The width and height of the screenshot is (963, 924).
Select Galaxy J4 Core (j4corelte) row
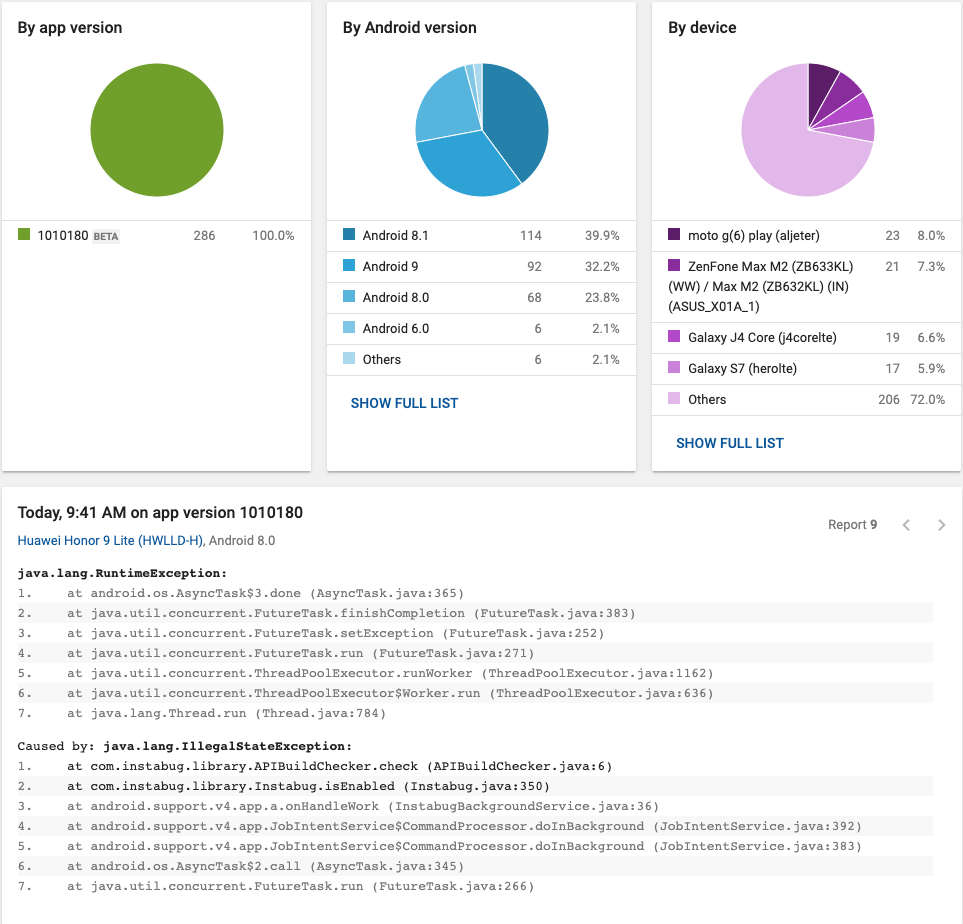(806, 338)
